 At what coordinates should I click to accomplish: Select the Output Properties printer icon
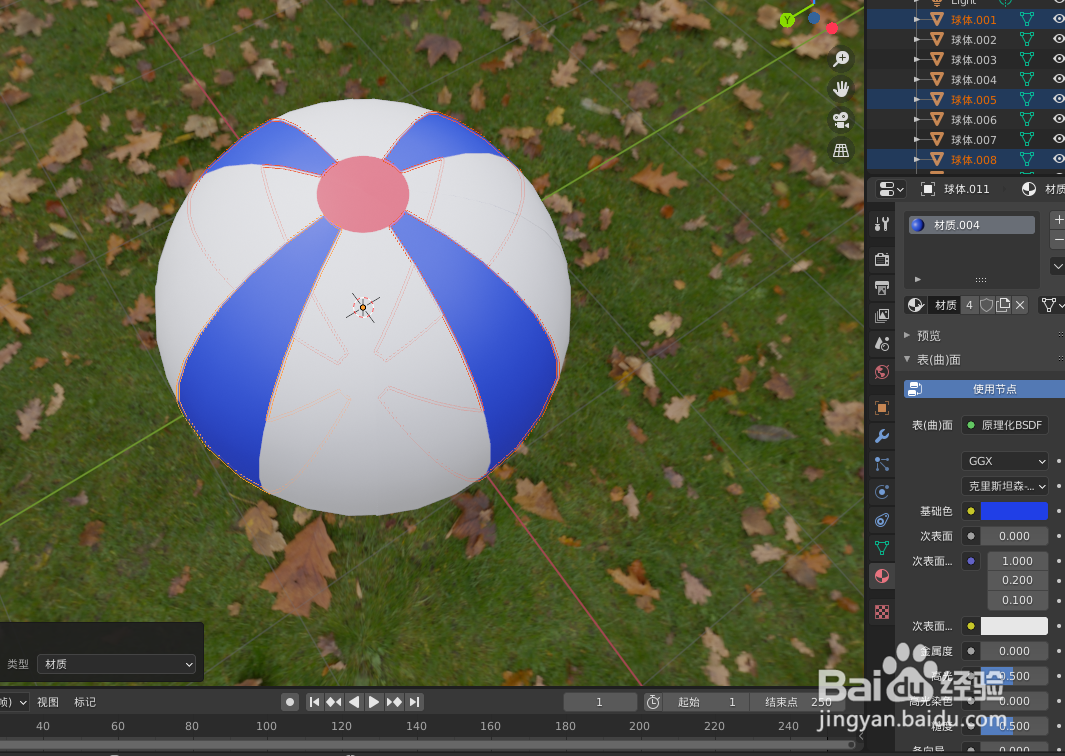click(881, 288)
